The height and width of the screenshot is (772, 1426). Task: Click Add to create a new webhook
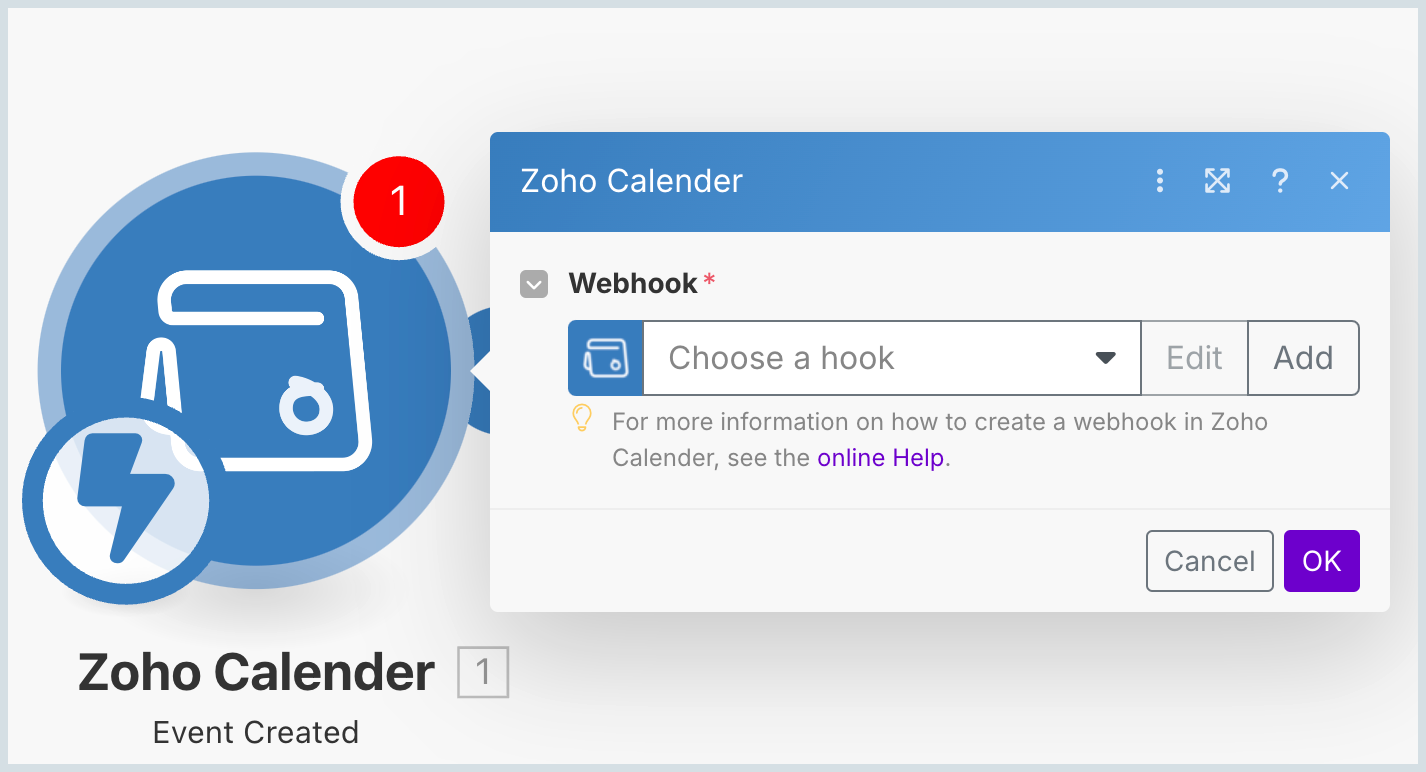[1303, 358]
